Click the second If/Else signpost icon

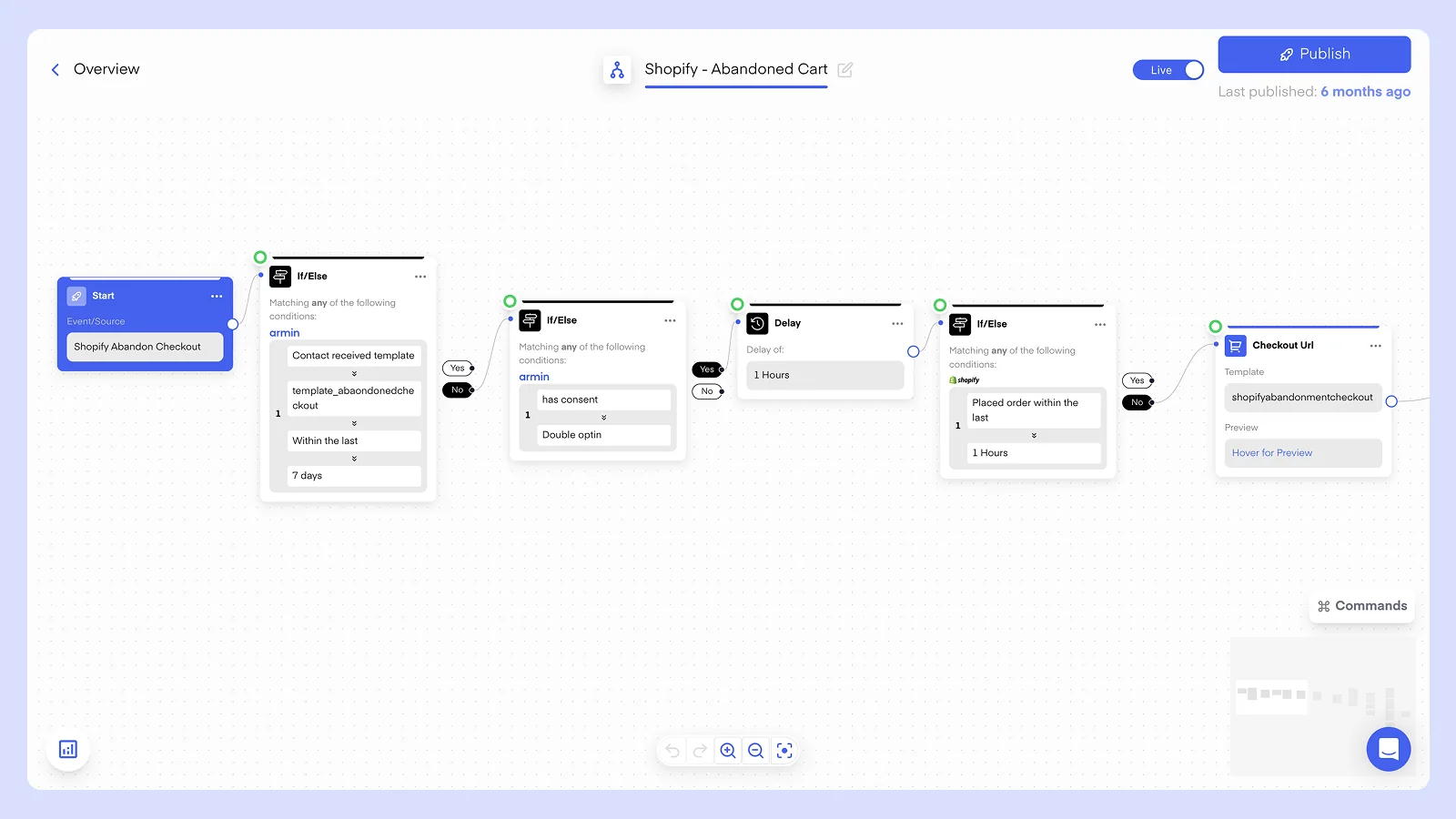coord(530,320)
